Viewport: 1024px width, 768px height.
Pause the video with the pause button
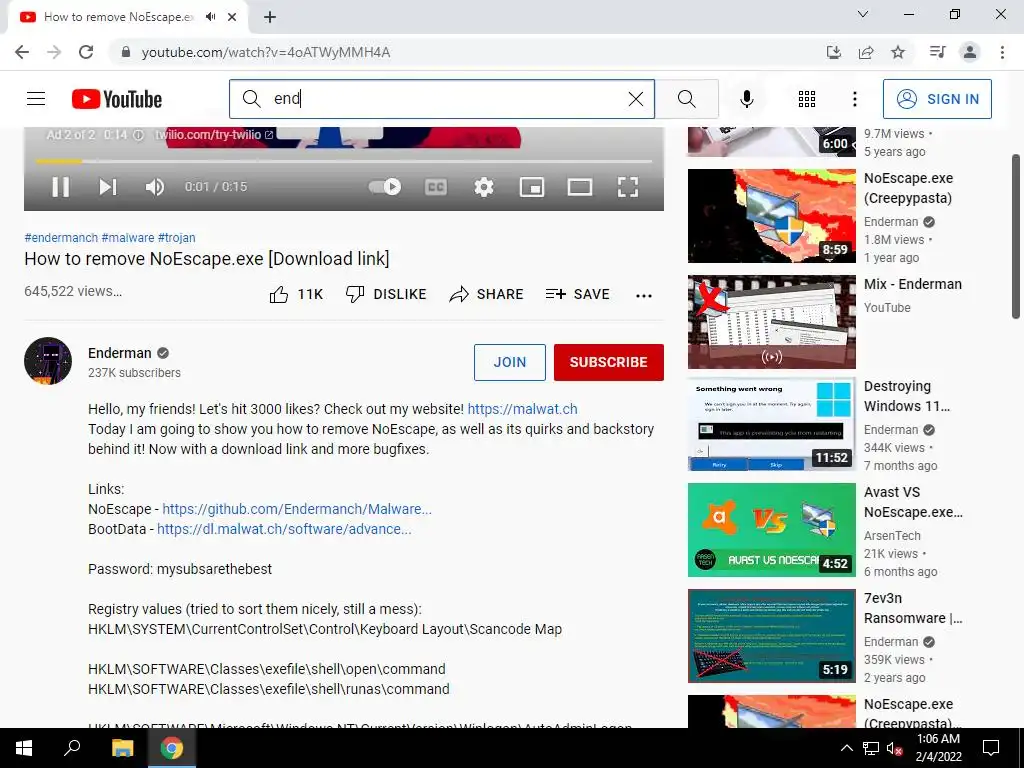point(61,187)
